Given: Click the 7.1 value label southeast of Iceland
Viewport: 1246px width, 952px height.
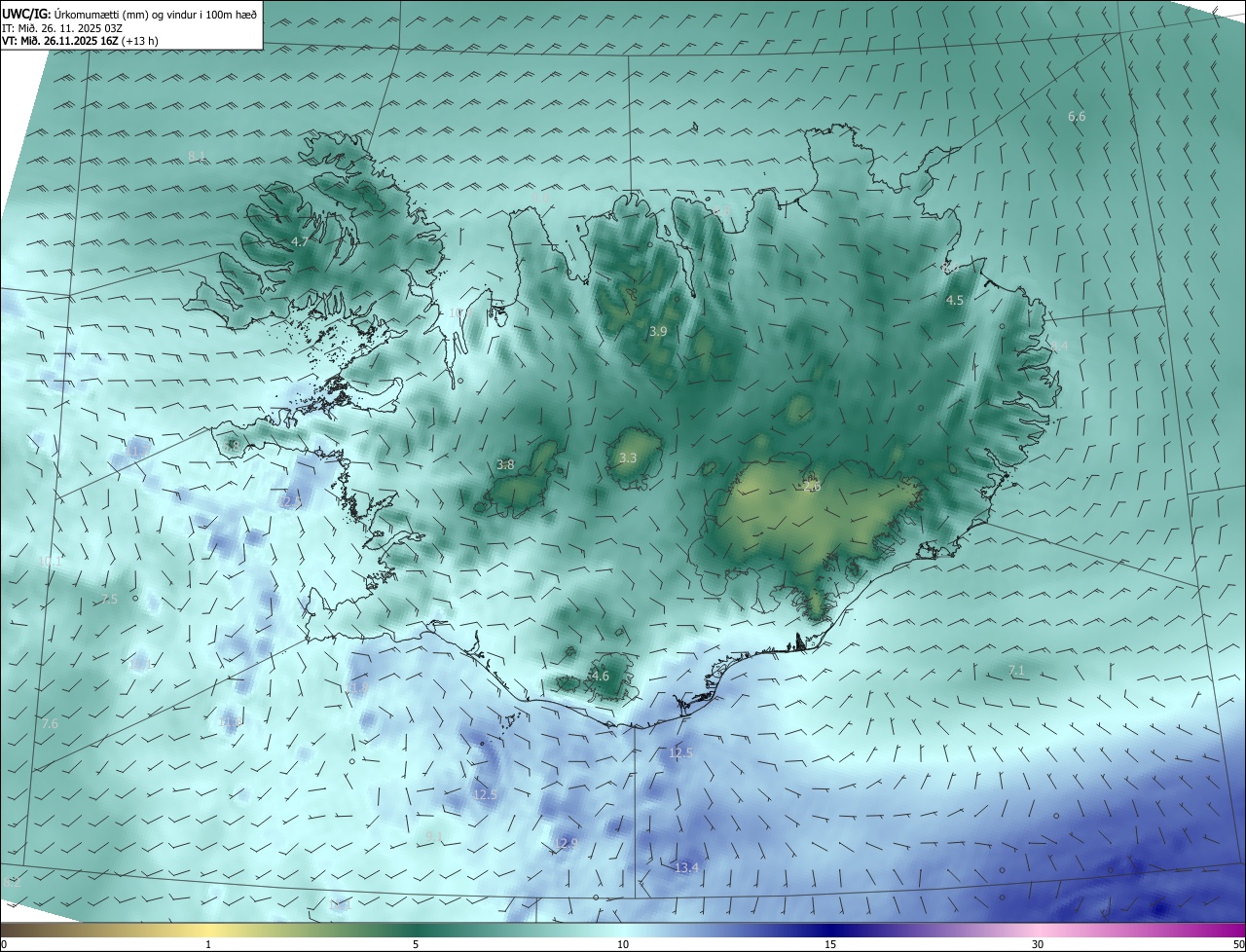Looking at the screenshot, I should point(1016,671).
